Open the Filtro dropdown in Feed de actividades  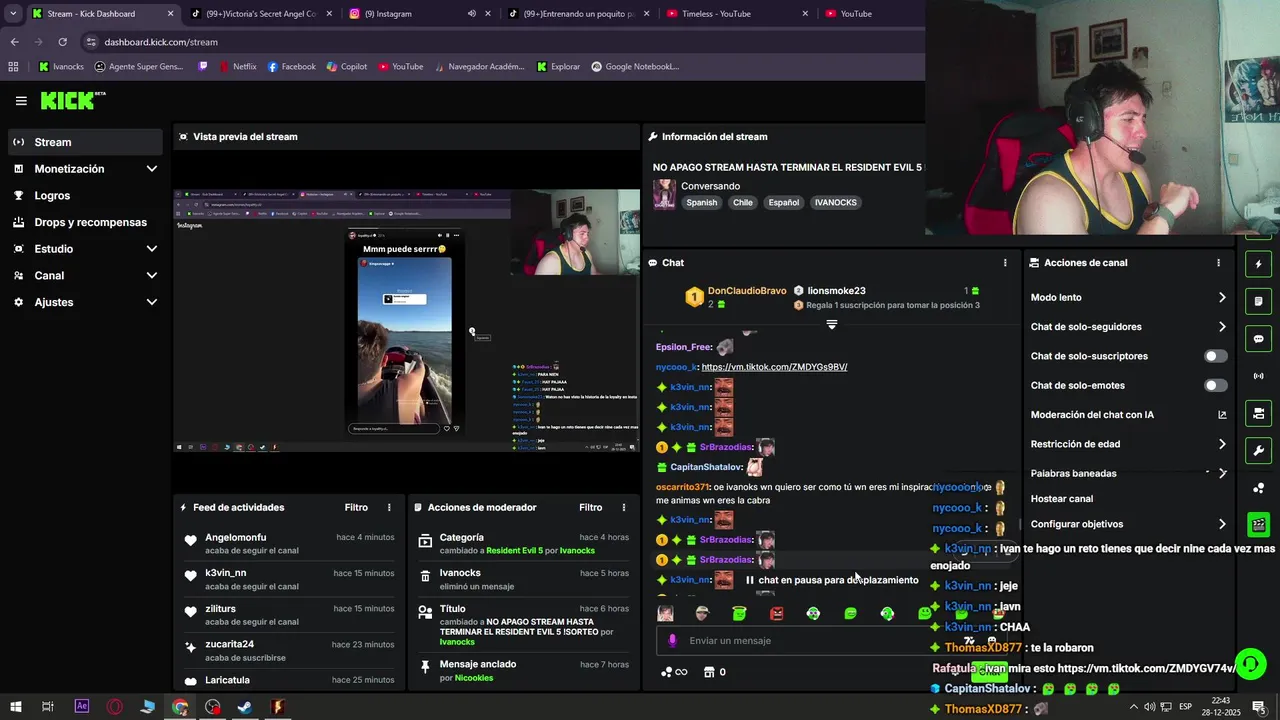click(x=356, y=507)
